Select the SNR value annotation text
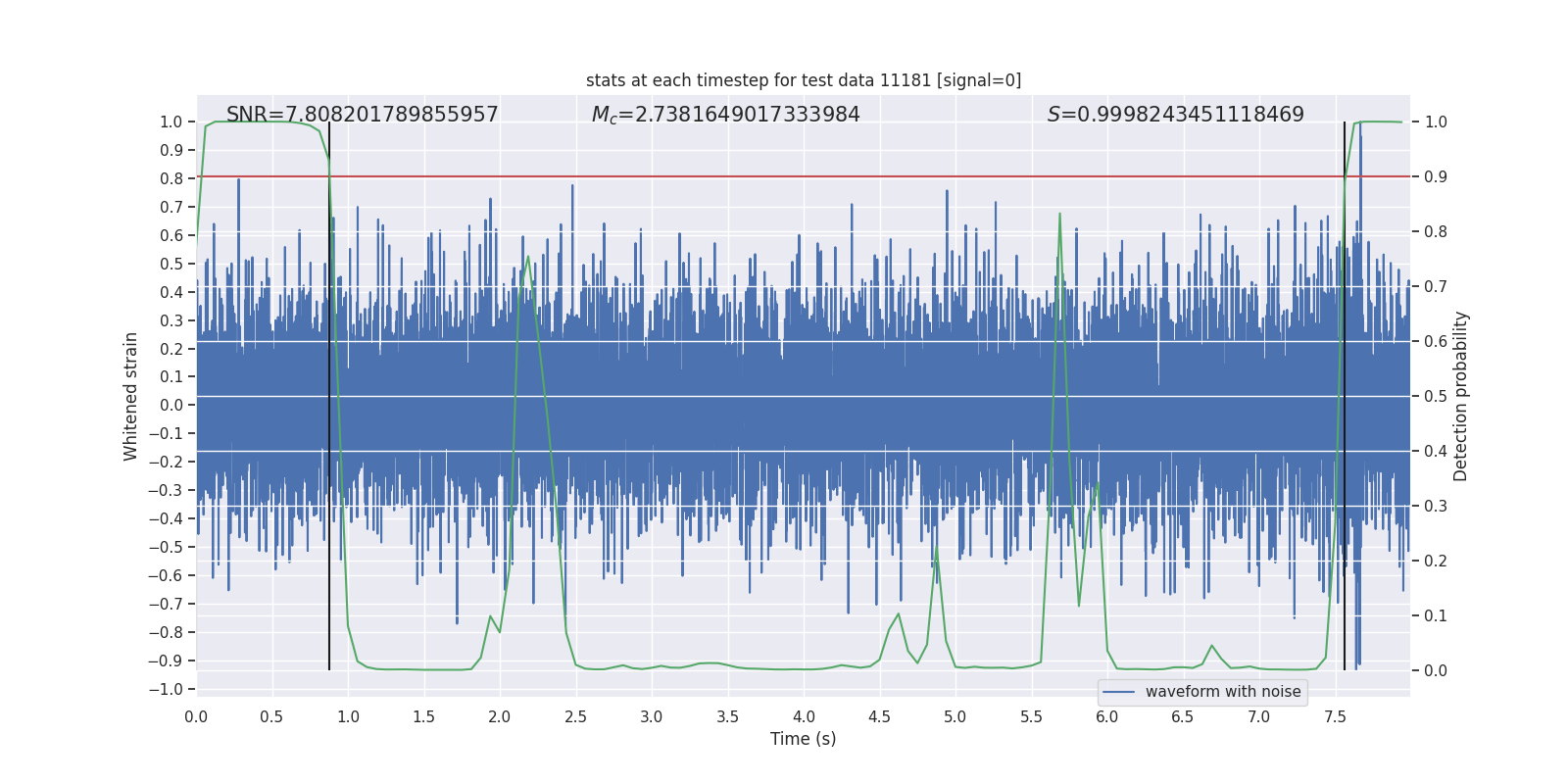 pyautogui.click(x=362, y=115)
